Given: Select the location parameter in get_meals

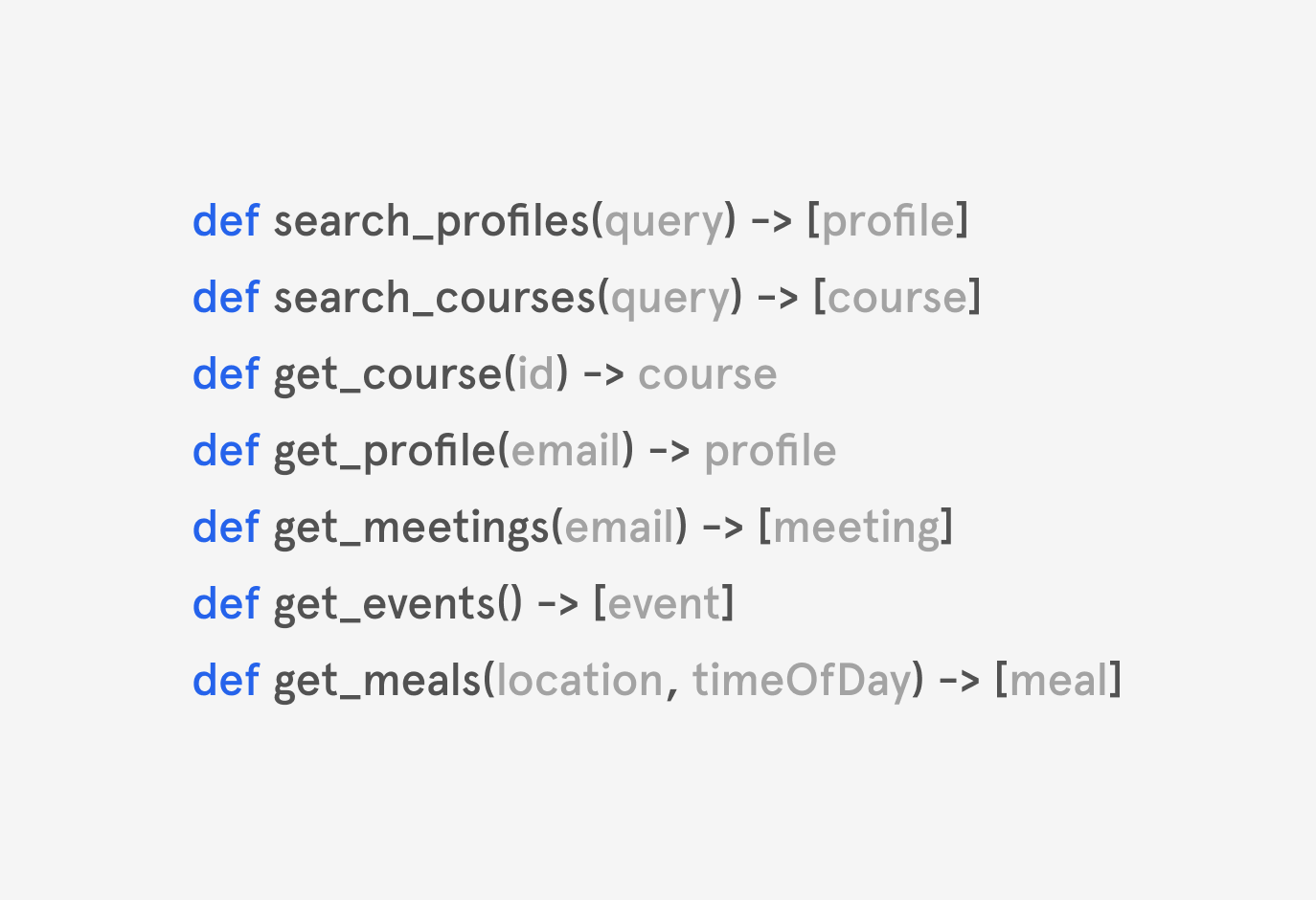Looking at the screenshot, I should click(579, 680).
